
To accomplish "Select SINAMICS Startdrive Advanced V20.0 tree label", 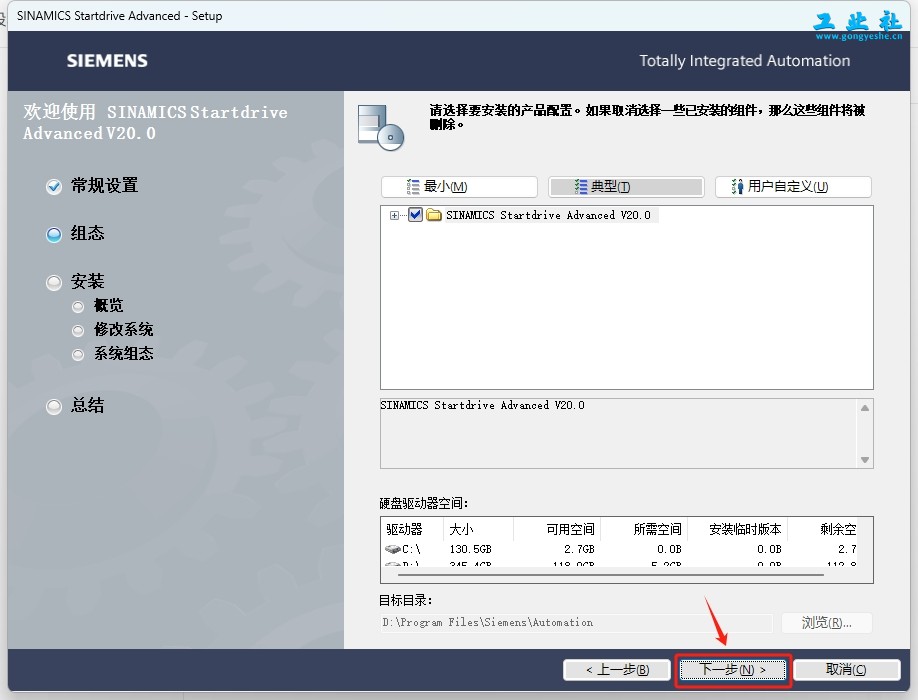I will [548, 215].
